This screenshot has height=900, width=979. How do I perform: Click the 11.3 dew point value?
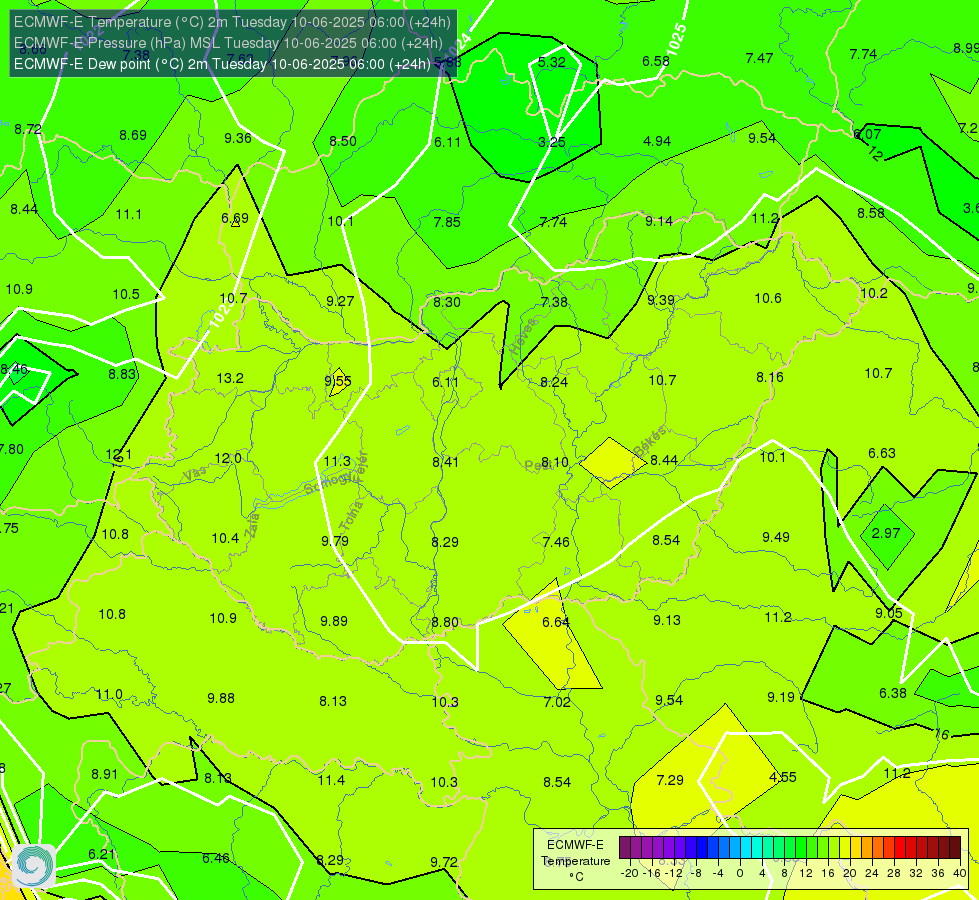pyautogui.click(x=337, y=462)
